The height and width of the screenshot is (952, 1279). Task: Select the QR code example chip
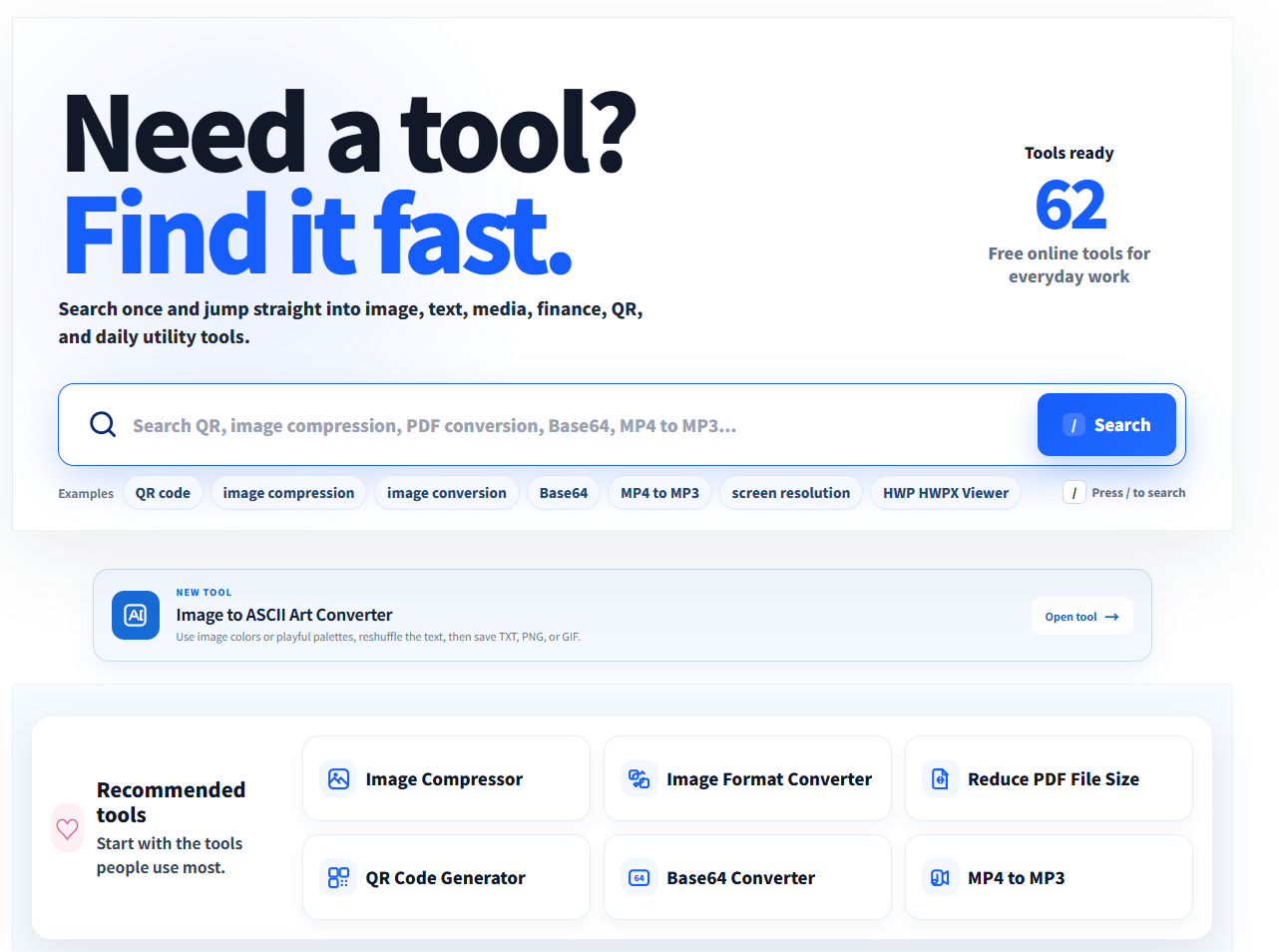pos(163,493)
